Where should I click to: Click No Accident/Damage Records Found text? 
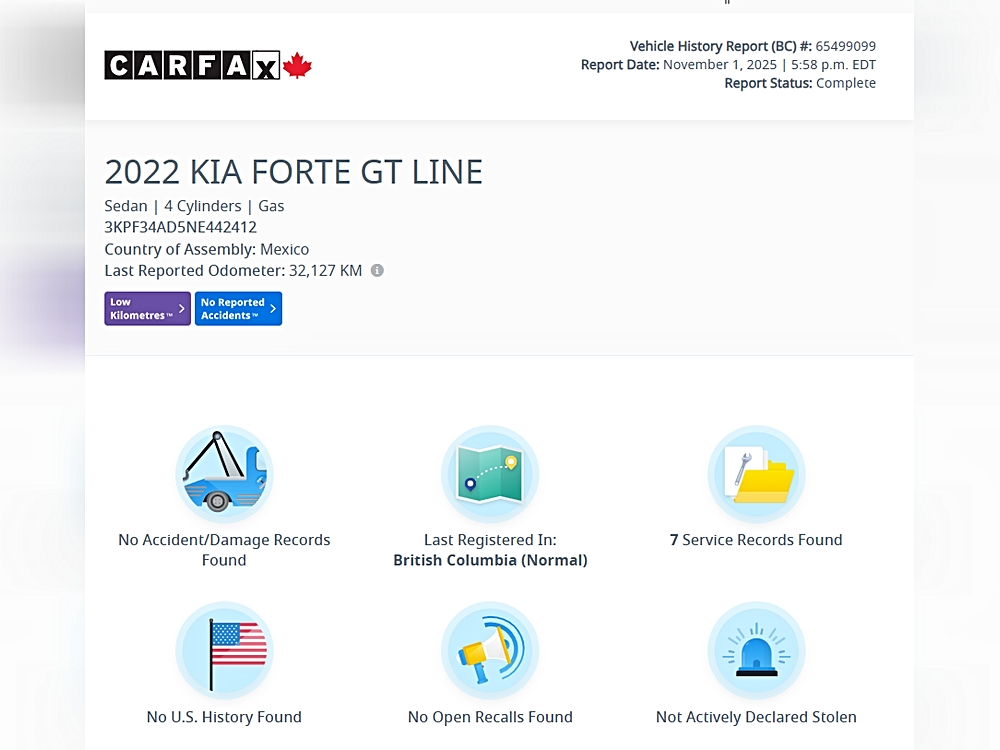(x=224, y=550)
